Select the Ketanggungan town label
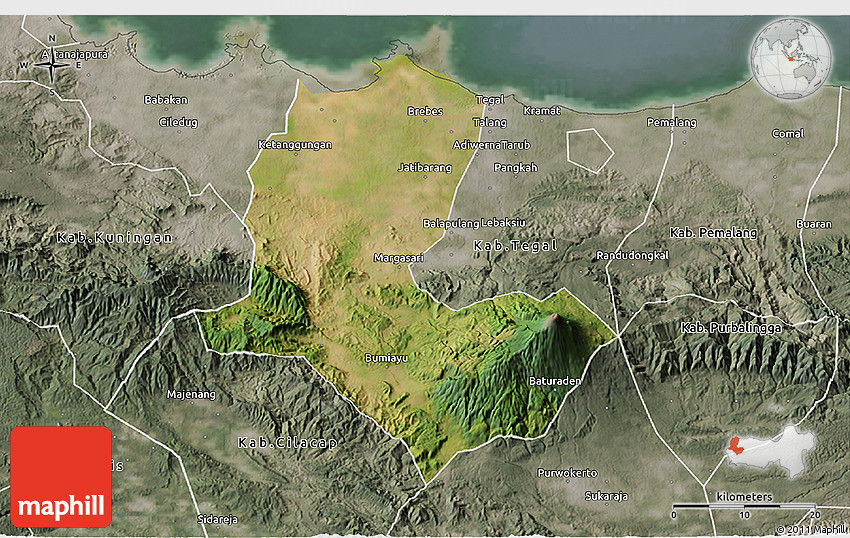 coord(294,144)
